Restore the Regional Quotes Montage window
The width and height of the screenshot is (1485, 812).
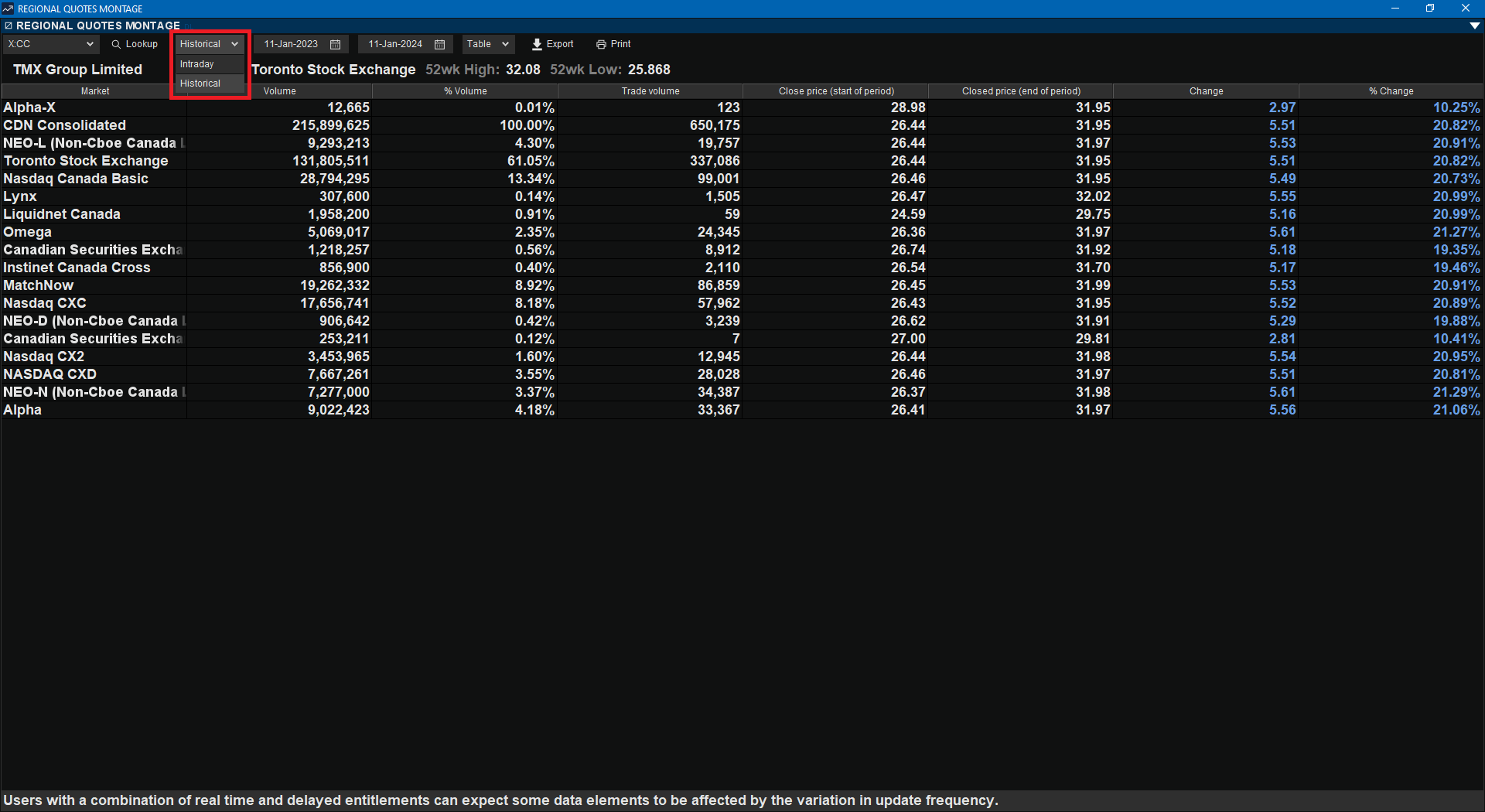[1430, 9]
